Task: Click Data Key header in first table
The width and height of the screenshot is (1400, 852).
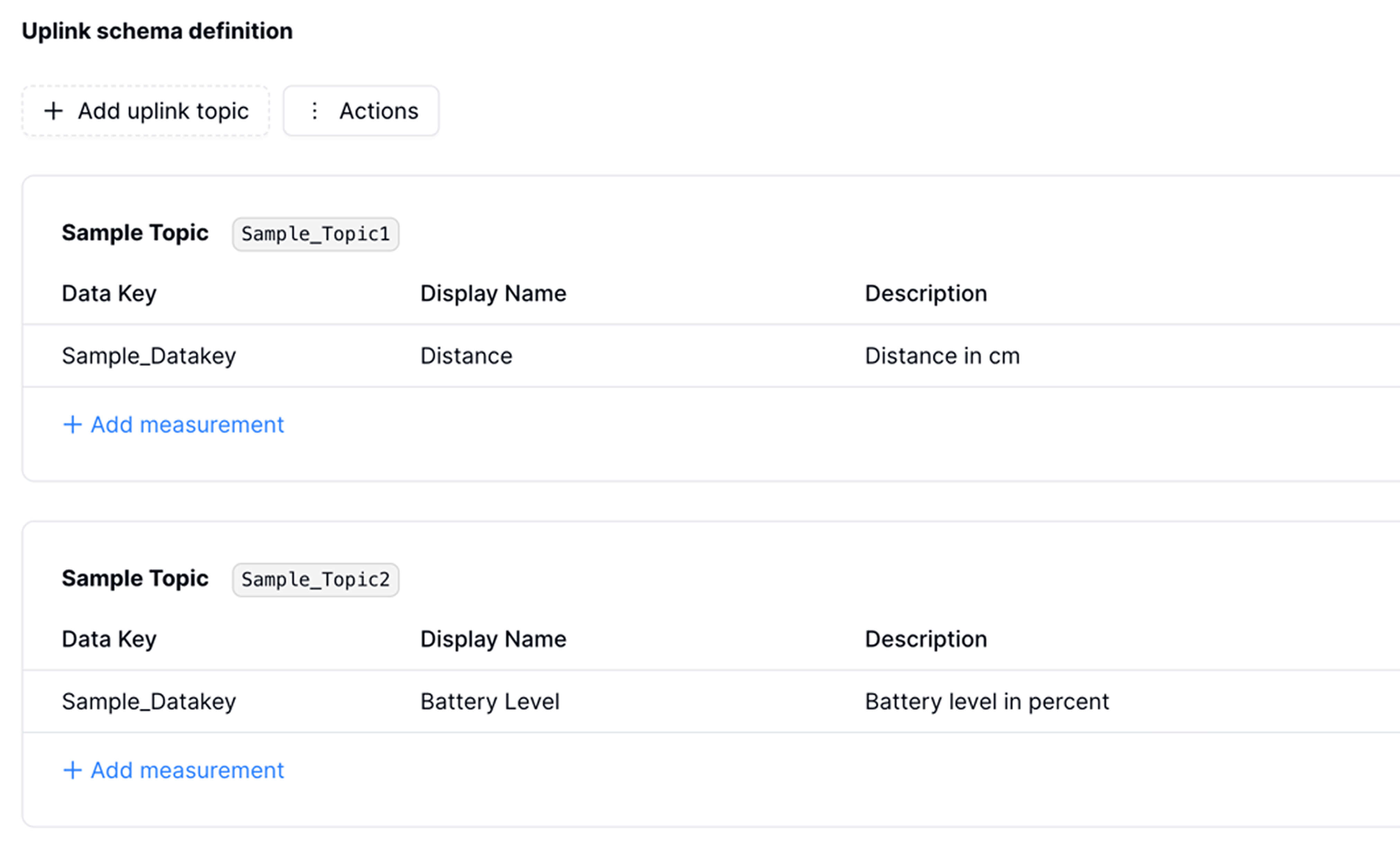Action: [109, 294]
